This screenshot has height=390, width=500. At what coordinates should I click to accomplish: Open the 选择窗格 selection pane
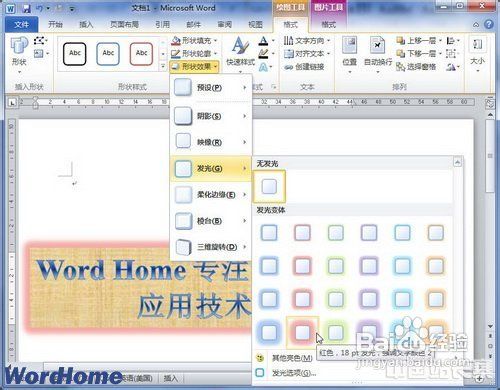[x=416, y=67]
